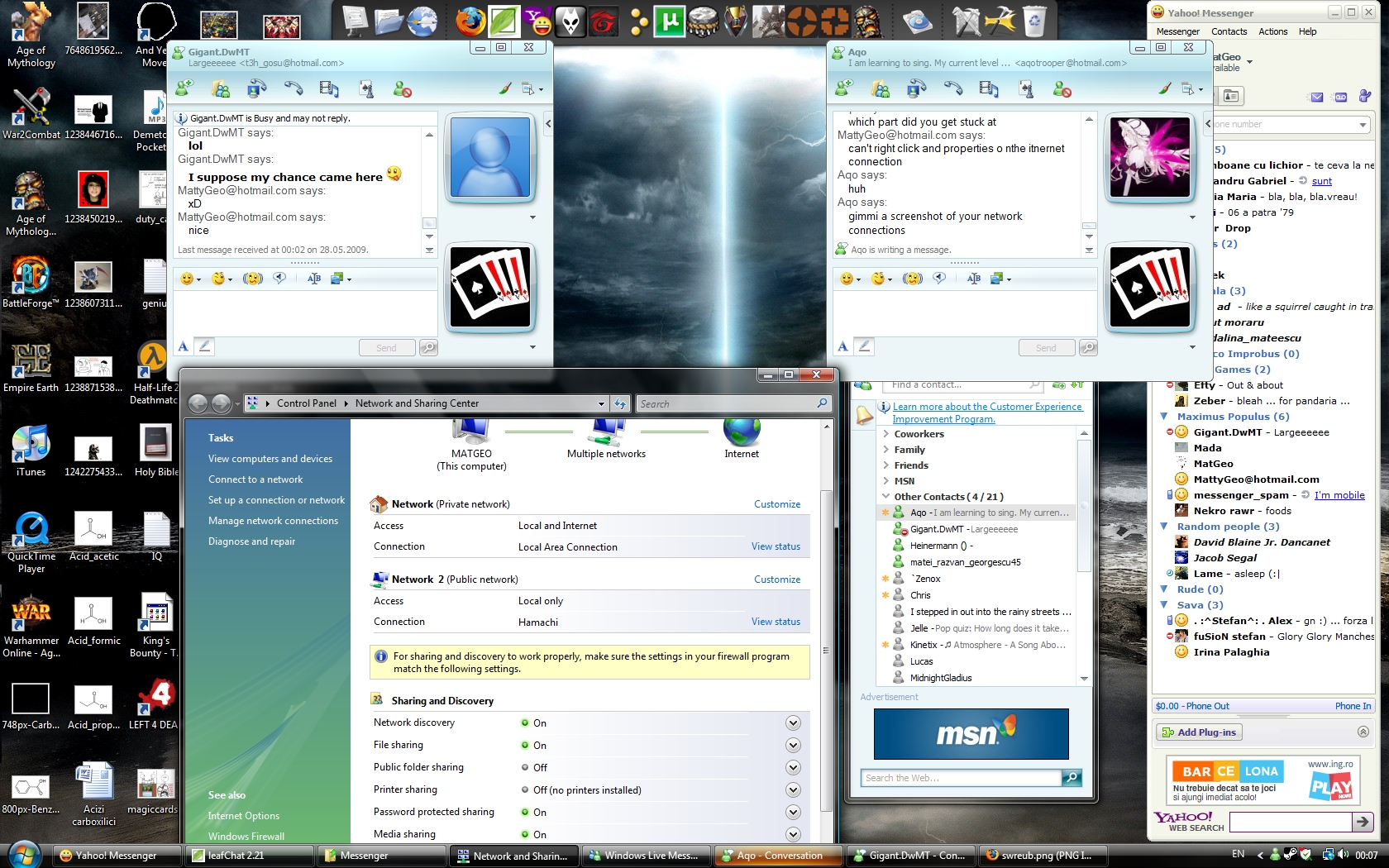This screenshot has height=868, width=1389.
Task: Expand the Printer sharing setting
Action: pyautogui.click(x=793, y=789)
